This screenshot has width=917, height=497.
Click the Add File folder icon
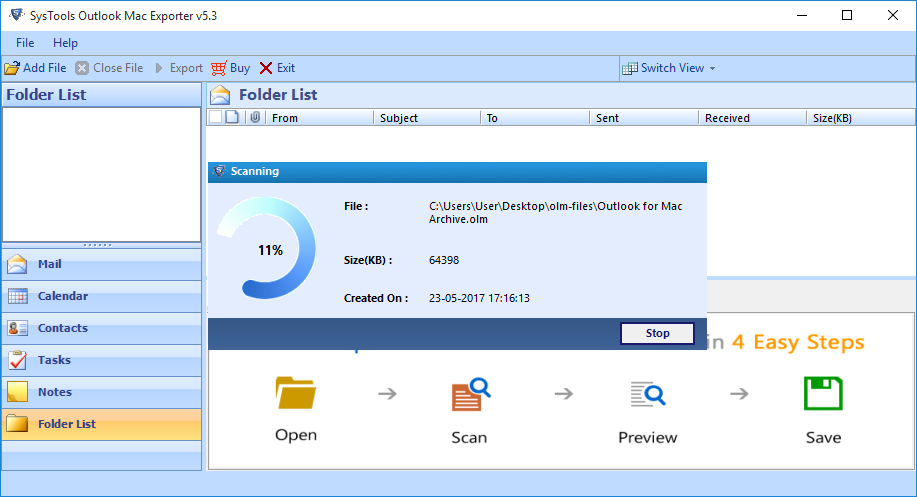click(12, 68)
